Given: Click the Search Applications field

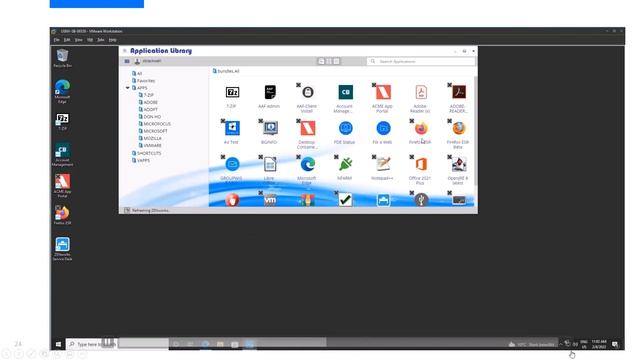Looking at the screenshot, I should (x=421, y=61).
